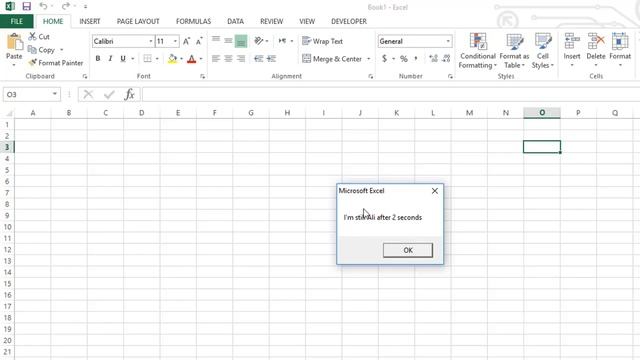Expand Font dialog launcher
The width and height of the screenshot is (640, 360).
pos(202,76)
